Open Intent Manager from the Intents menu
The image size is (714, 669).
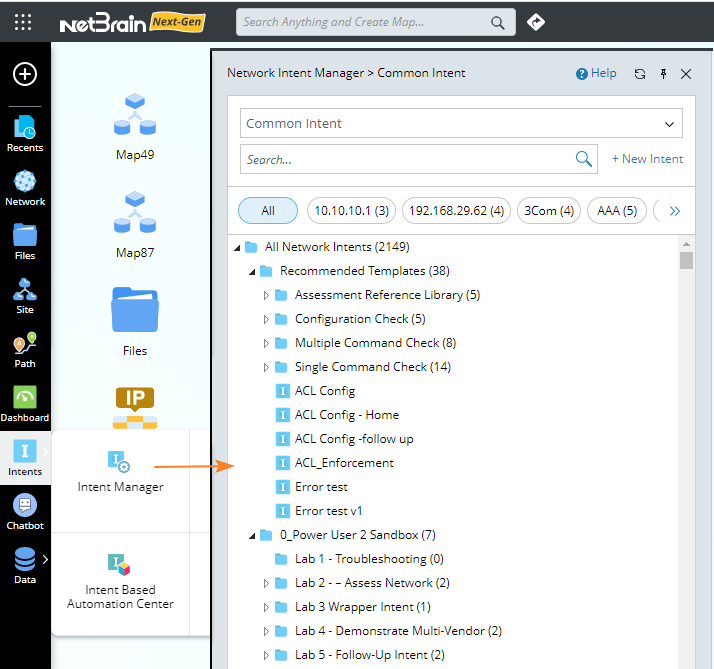pyautogui.click(x=120, y=471)
